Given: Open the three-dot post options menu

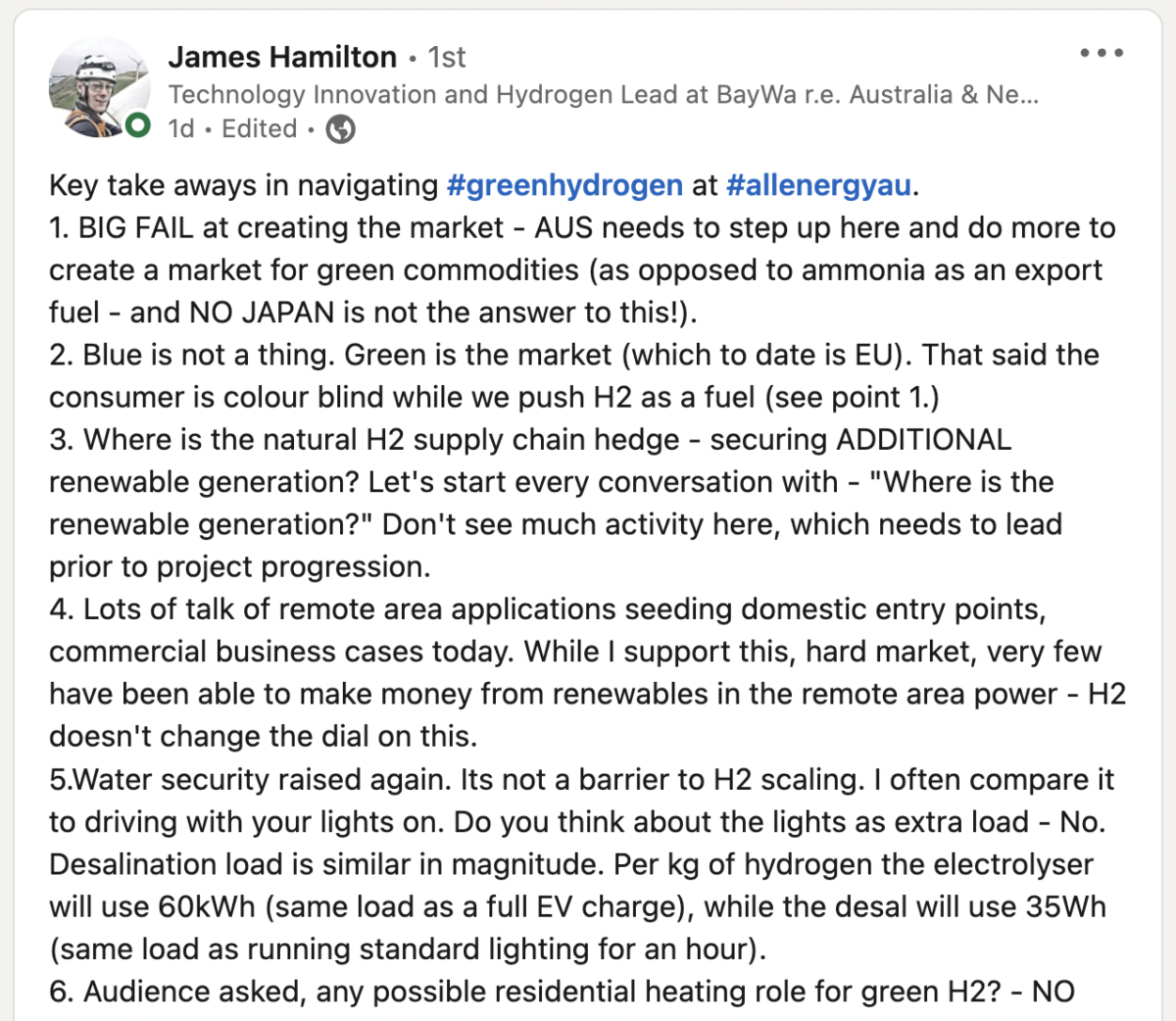Looking at the screenshot, I should point(1102,53).
